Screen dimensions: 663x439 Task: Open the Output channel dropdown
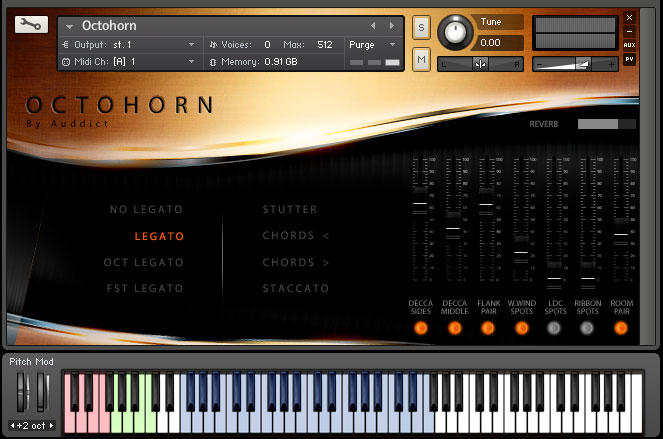click(x=191, y=45)
